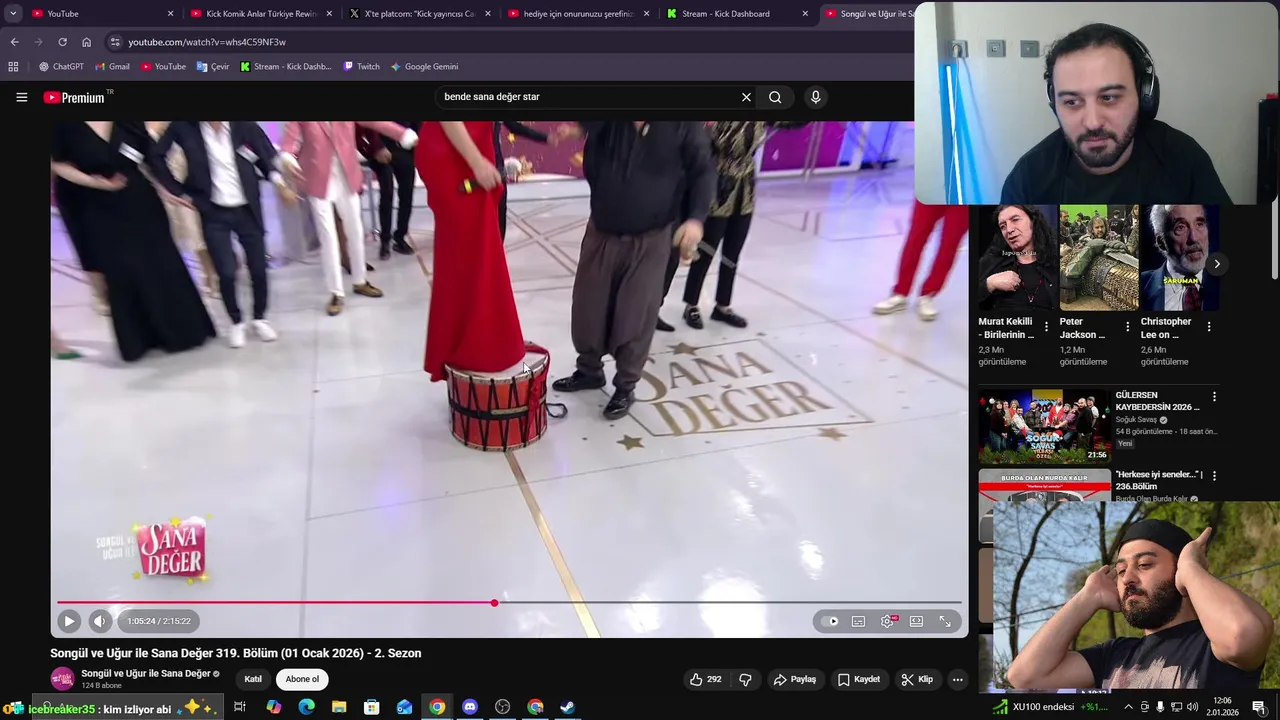Image resolution: width=1280 pixels, height=720 pixels.
Task: Play the paused video
Action: click(69, 621)
